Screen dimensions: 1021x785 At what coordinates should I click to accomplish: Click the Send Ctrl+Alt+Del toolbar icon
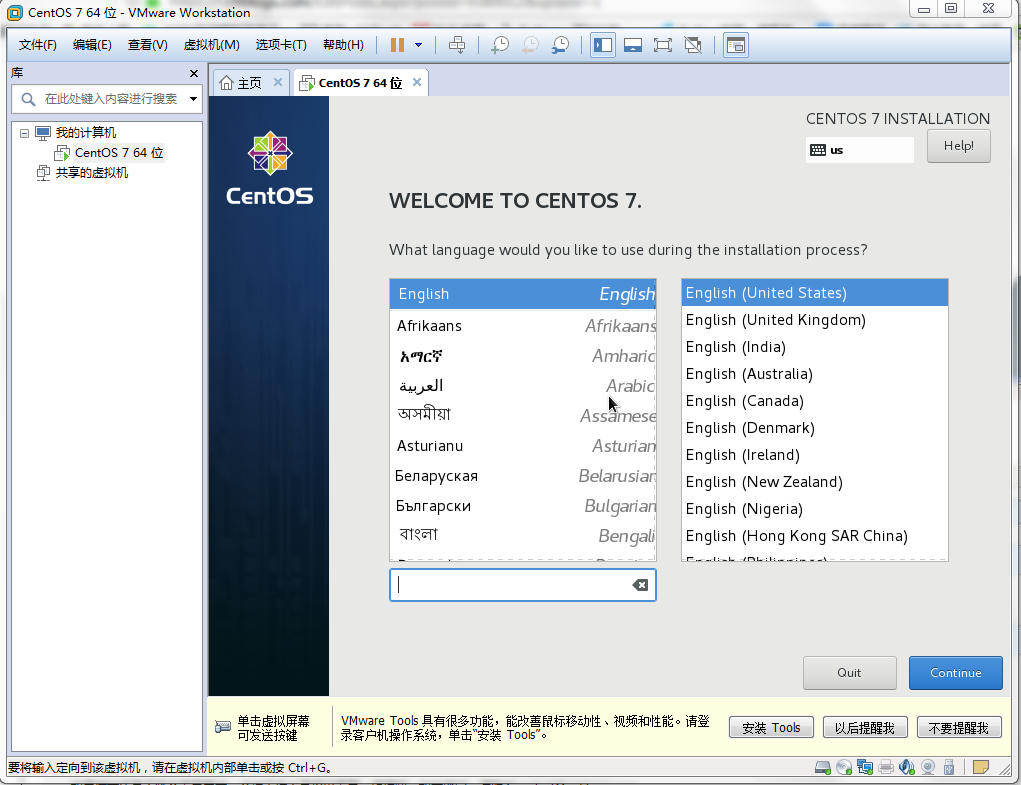click(x=457, y=45)
